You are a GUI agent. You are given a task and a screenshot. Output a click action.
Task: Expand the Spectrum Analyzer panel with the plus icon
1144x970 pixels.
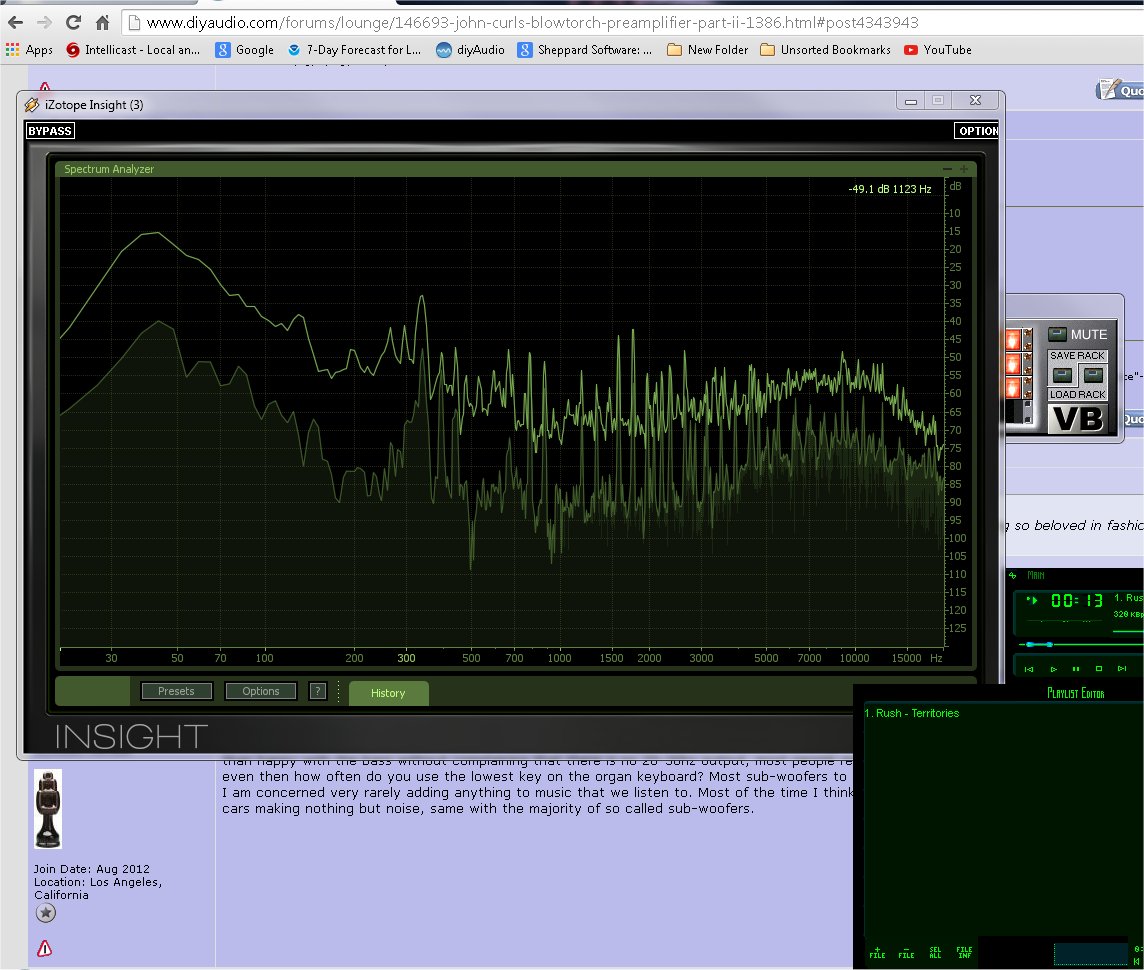pyautogui.click(x=963, y=169)
